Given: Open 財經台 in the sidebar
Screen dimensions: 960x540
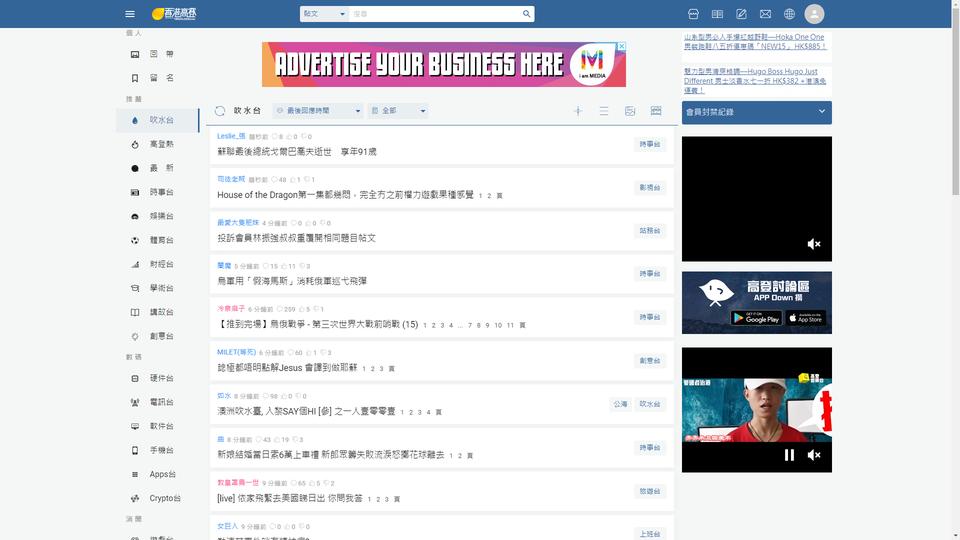Looking at the screenshot, I should (157, 264).
